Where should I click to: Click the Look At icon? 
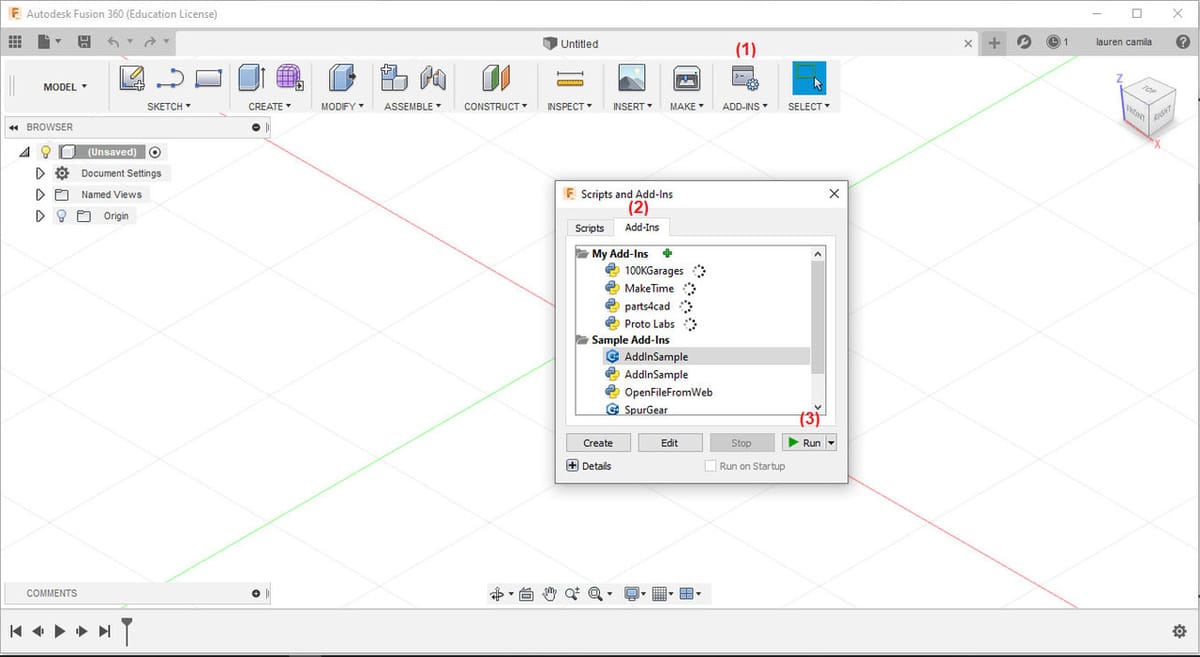click(x=526, y=594)
